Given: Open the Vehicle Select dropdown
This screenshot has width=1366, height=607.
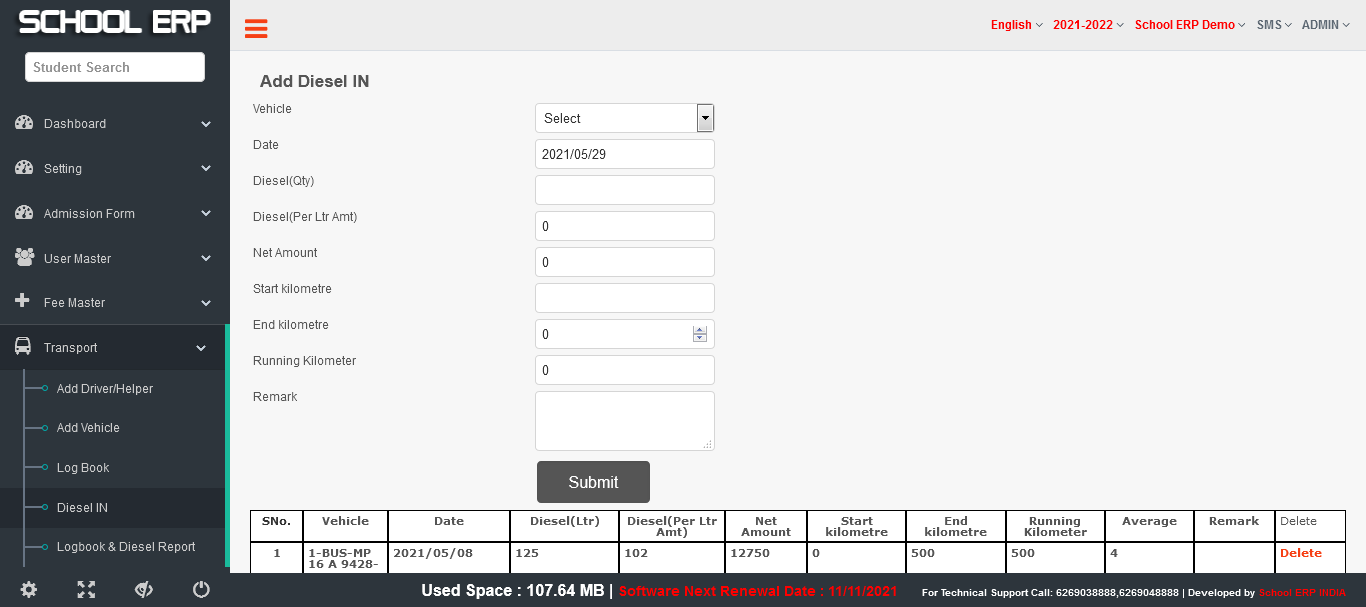Looking at the screenshot, I should click(x=624, y=118).
